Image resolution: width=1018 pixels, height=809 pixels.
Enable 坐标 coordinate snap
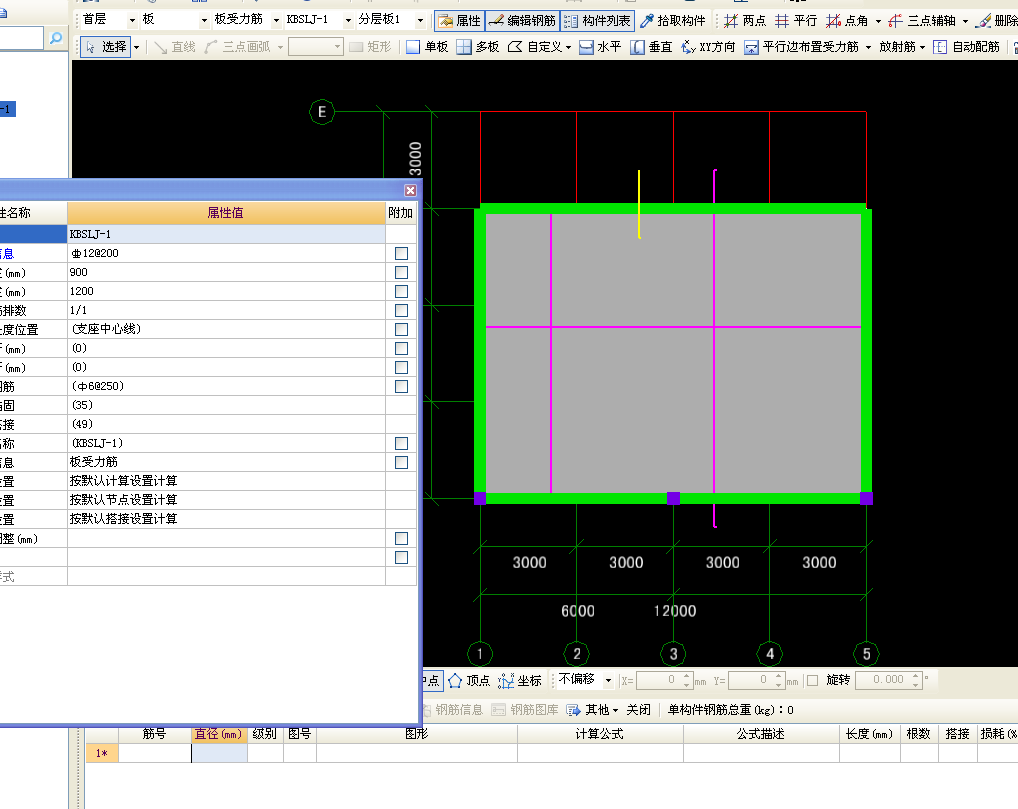pyautogui.click(x=519, y=680)
